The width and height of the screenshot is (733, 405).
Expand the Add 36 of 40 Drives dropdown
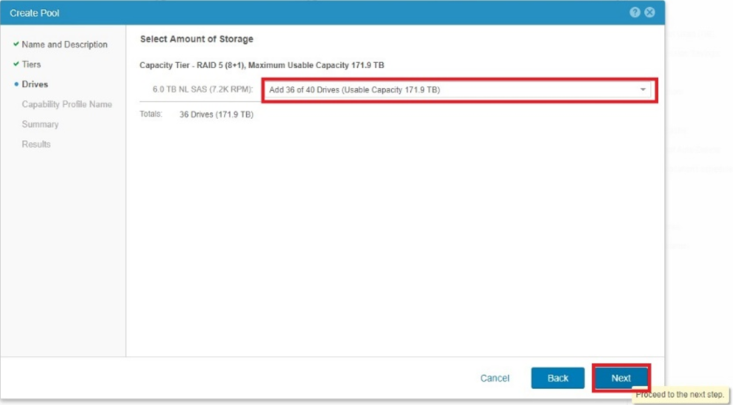[456, 90]
